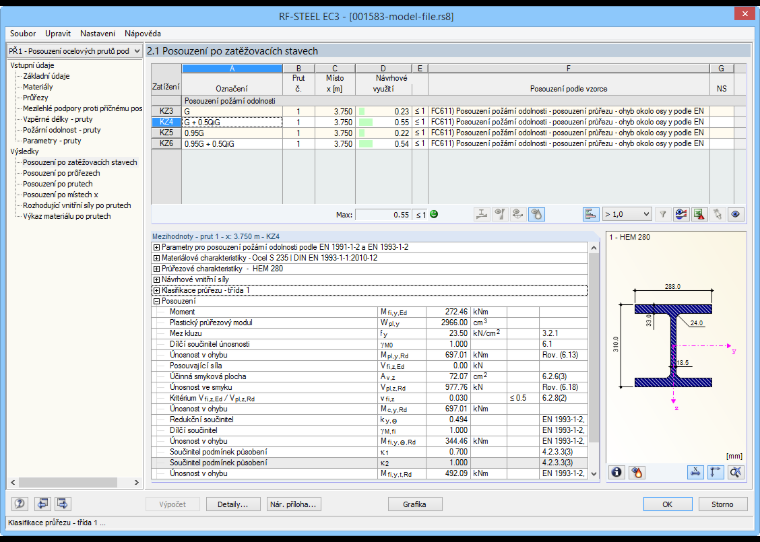Viewport: 760px width, 542px height.
Task: Select 'Výkaz materiálu po prutech'
Action: (67, 216)
